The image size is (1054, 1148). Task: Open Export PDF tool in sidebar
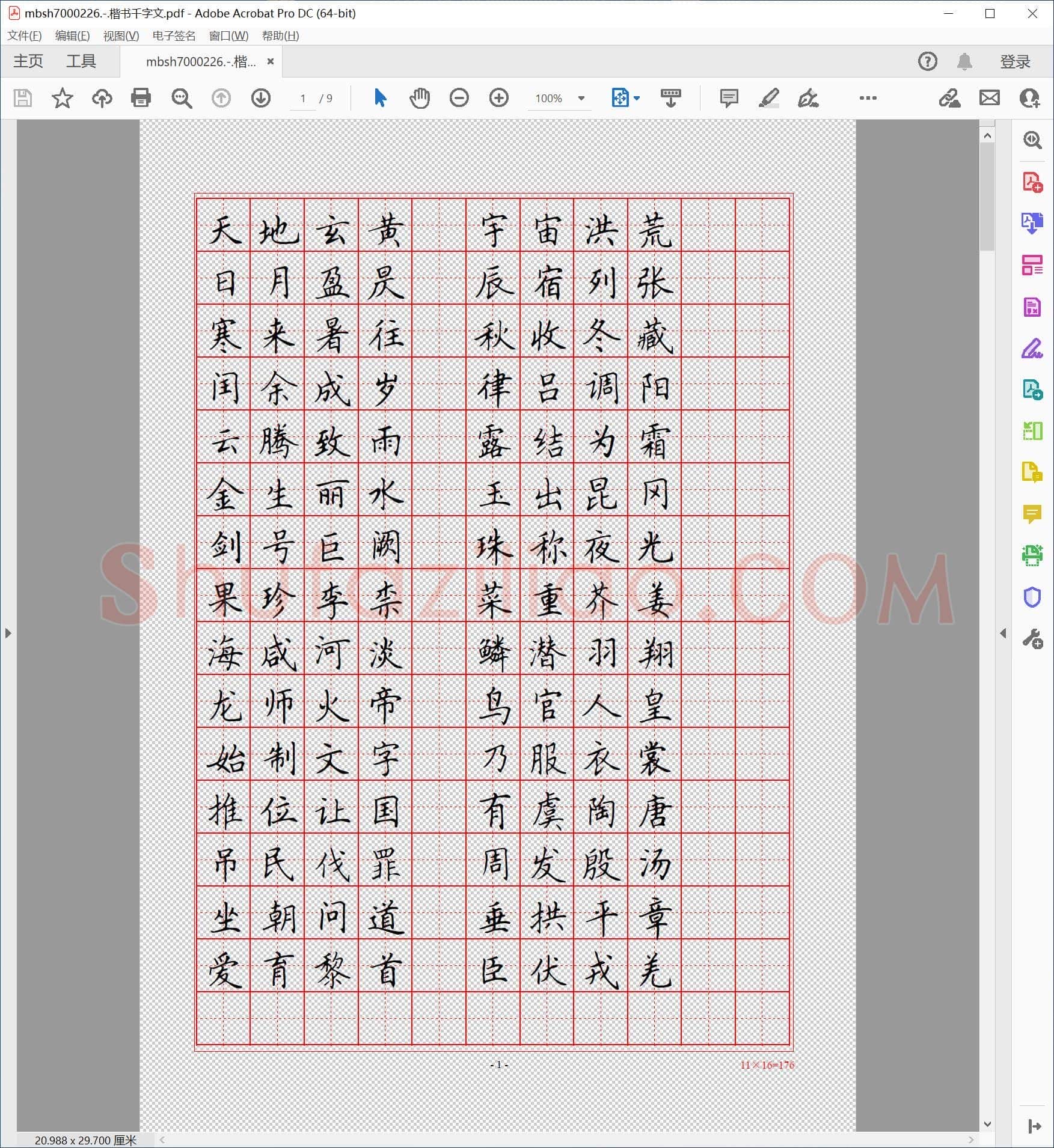point(1032,223)
